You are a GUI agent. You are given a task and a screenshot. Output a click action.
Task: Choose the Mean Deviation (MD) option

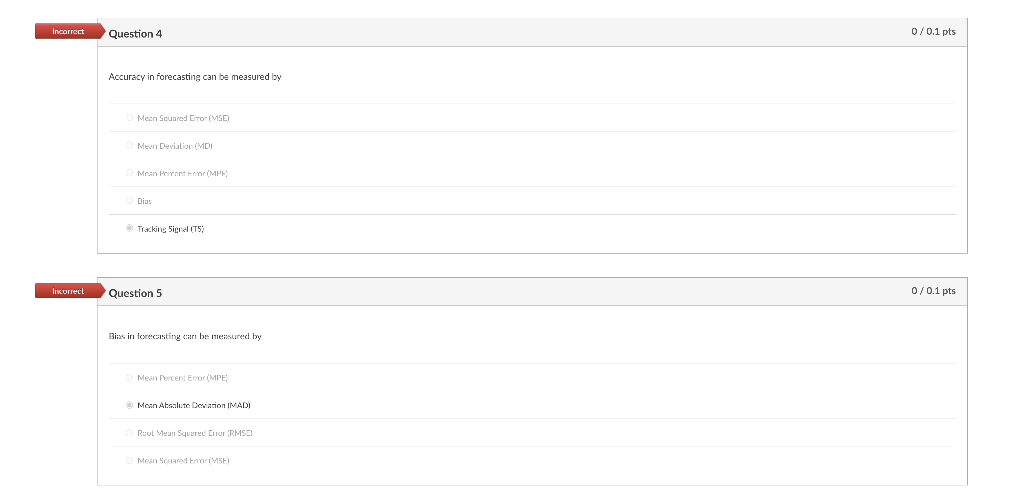point(129,146)
